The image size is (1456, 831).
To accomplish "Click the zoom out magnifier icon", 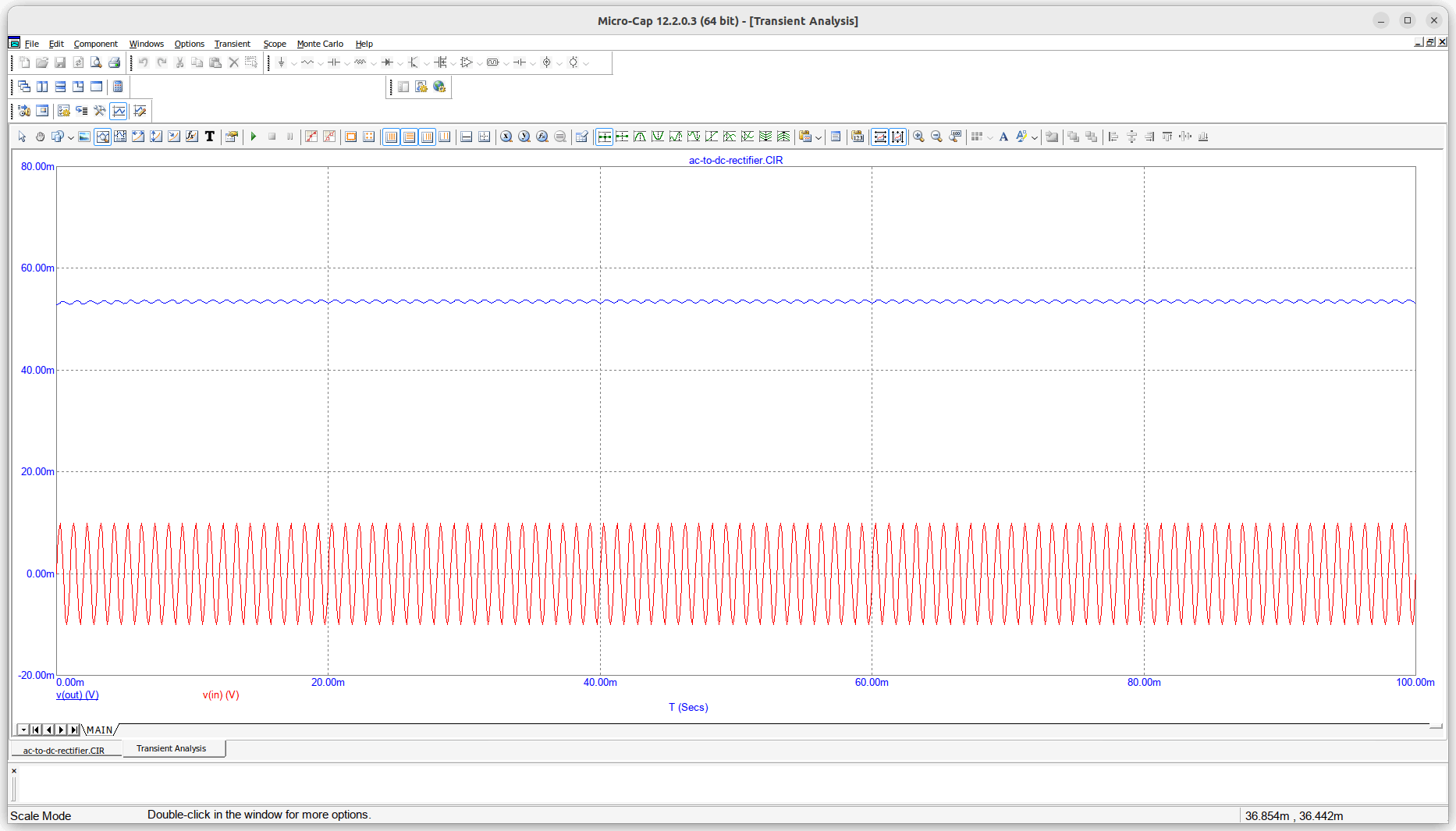I will [x=937, y=137].
